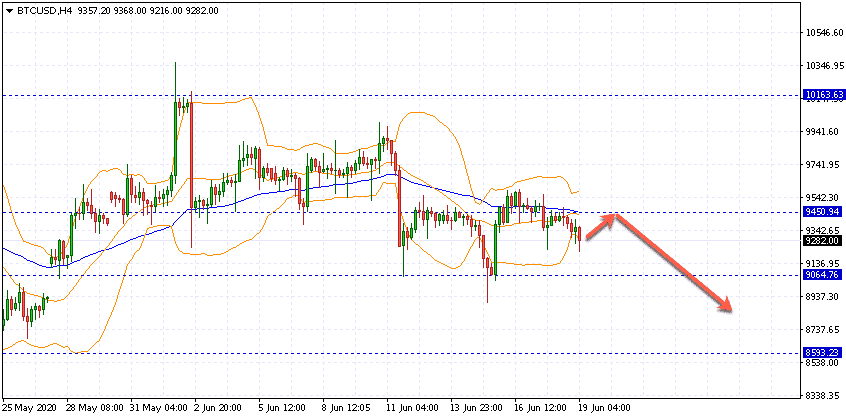Image resolution: width=846 pixels, height=419 pixels.
Task: Click the BTCUSD,H4 chart title text
Action: pos(45,11)
